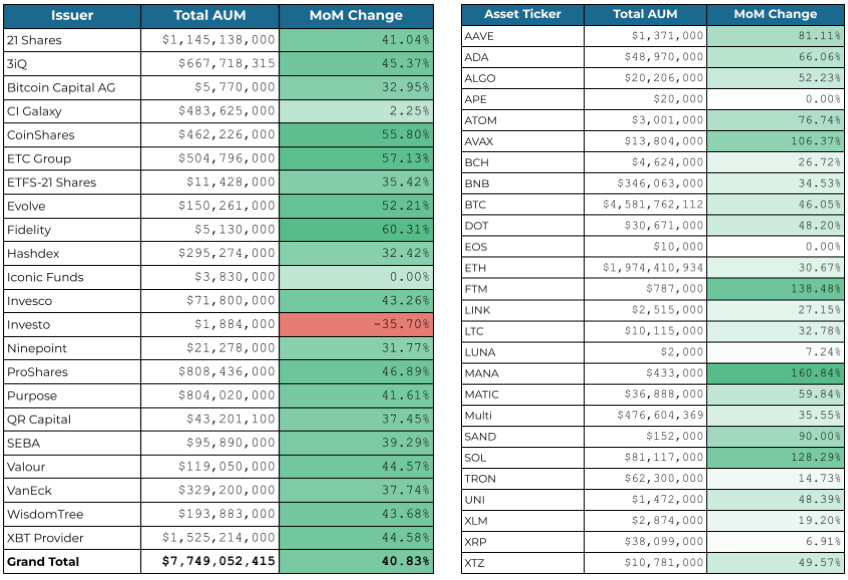848x580 pixels.
Task: Click the Invesco issuer name
Action: click(72, 301)
